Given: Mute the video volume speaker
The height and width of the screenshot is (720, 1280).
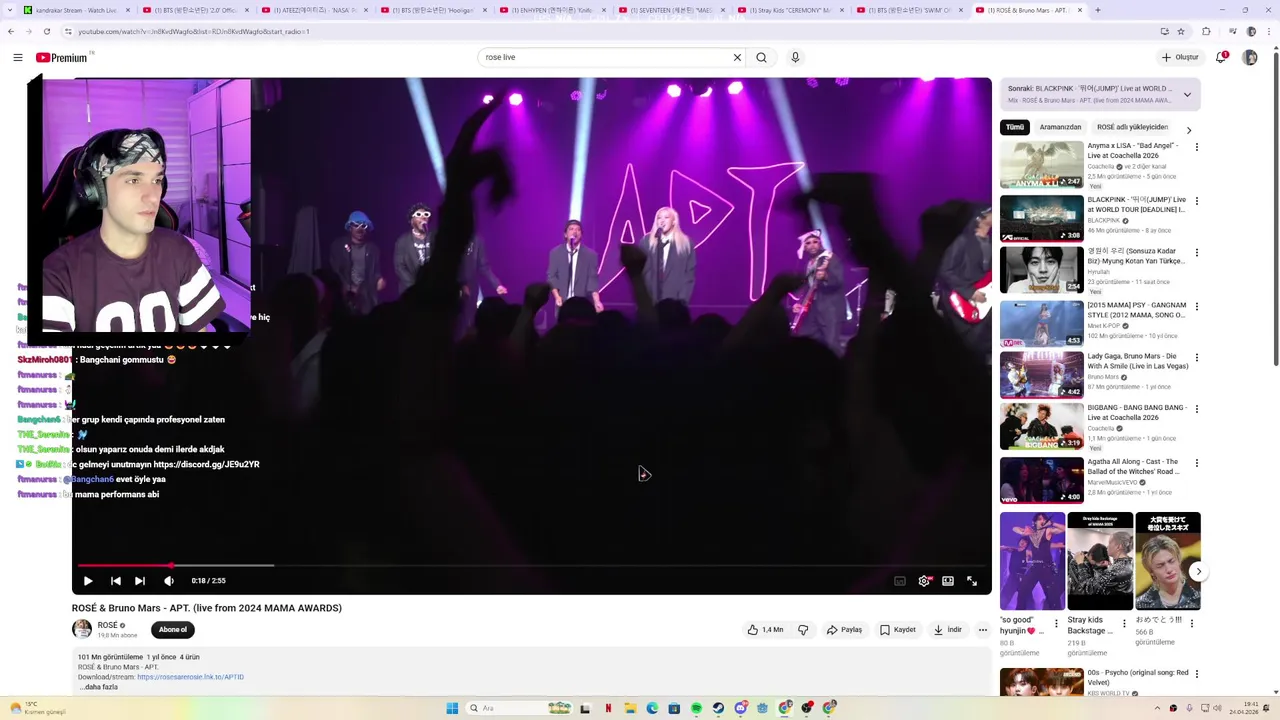Looking at the screenshot, I should click(169, 581).
